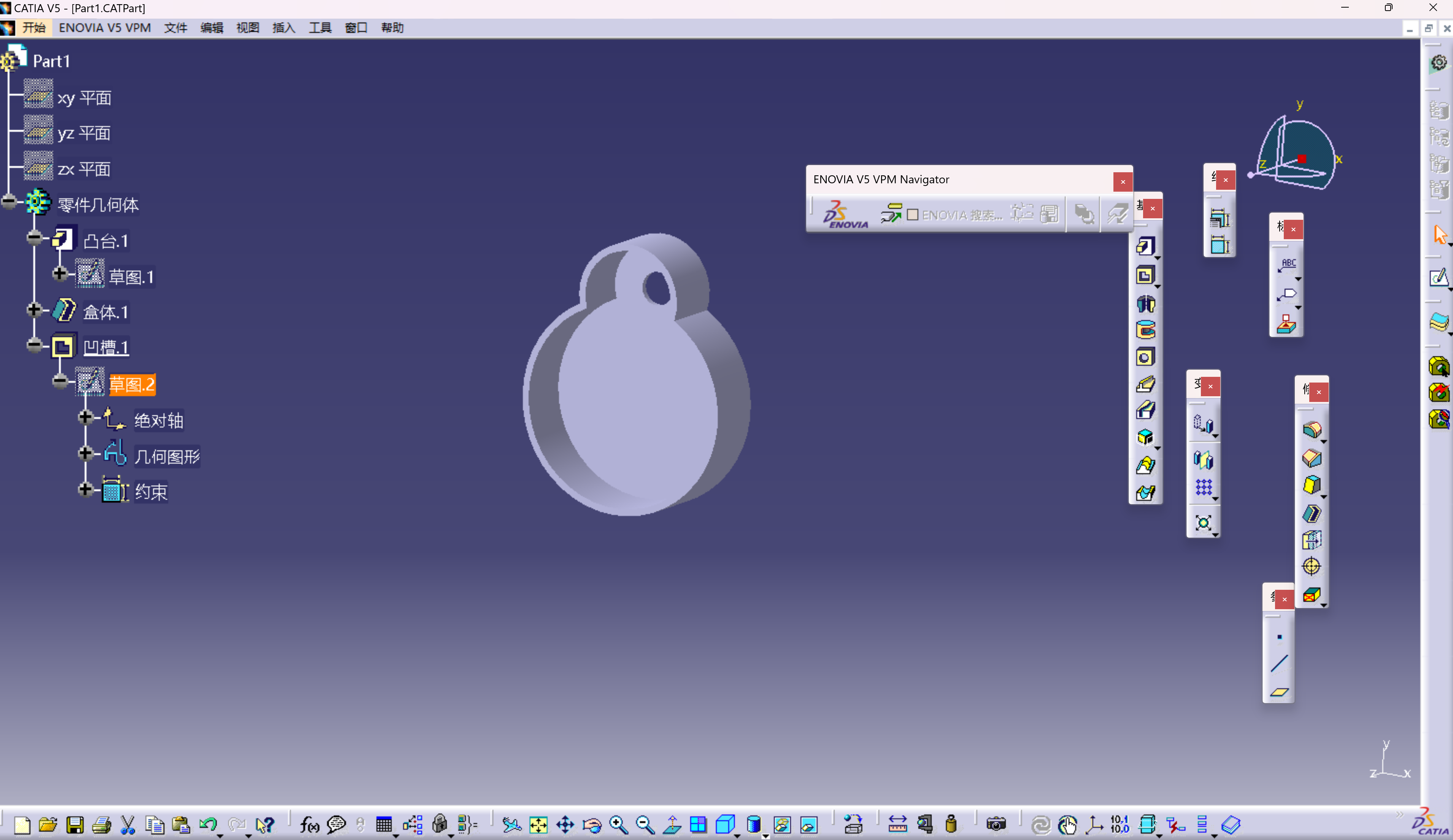Select the Pad tool in the features toolbar
The image size is (1453, 840).
coord(1146,246)
